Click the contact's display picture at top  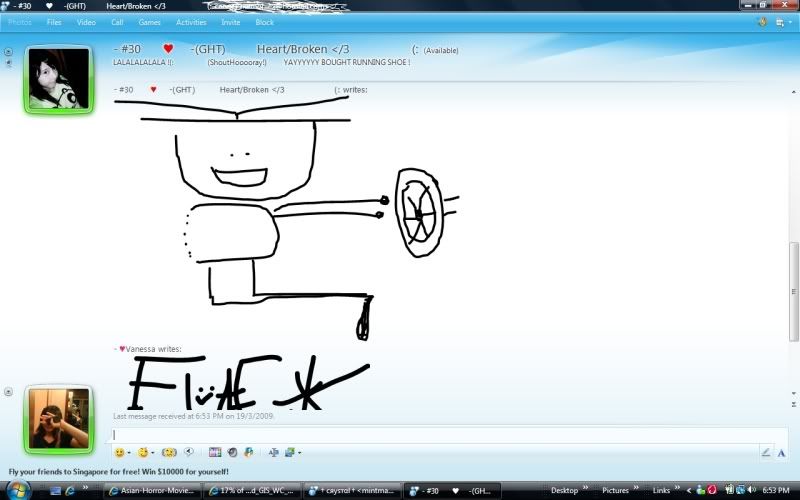(x=58, y=78)
